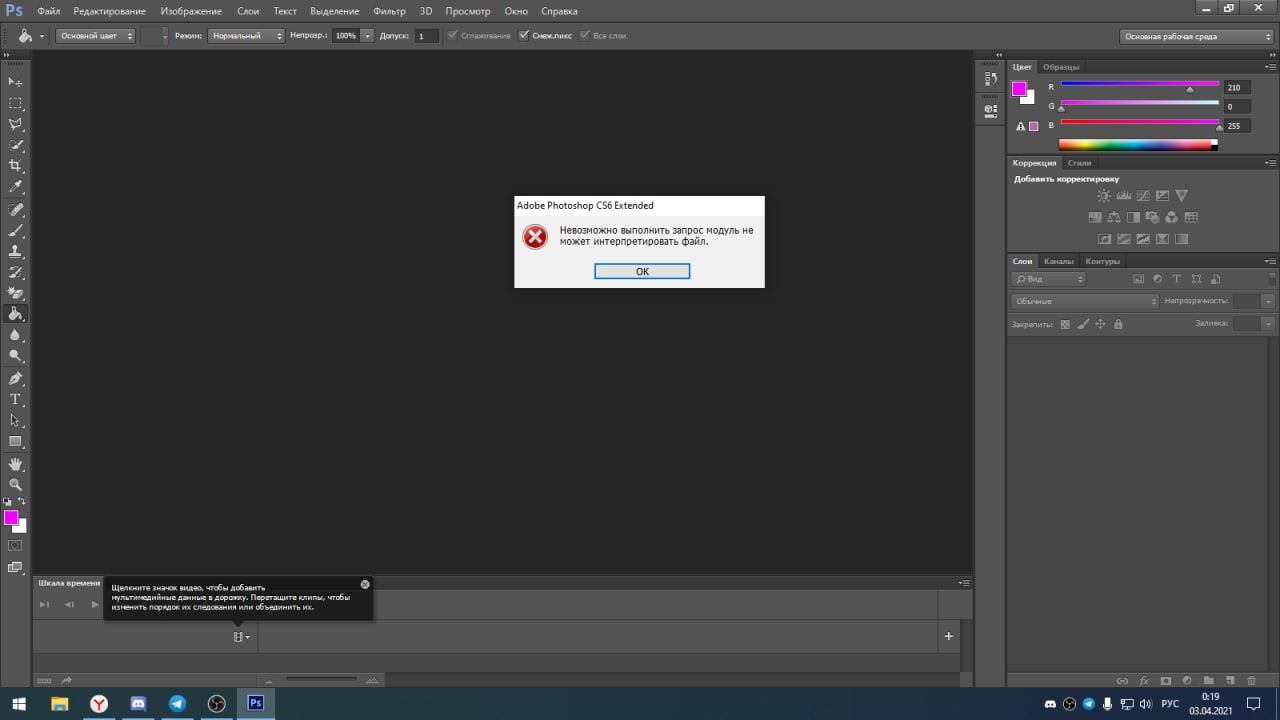
Task: Select the Paint Bucket tool in toolbox
Action: 15,314
